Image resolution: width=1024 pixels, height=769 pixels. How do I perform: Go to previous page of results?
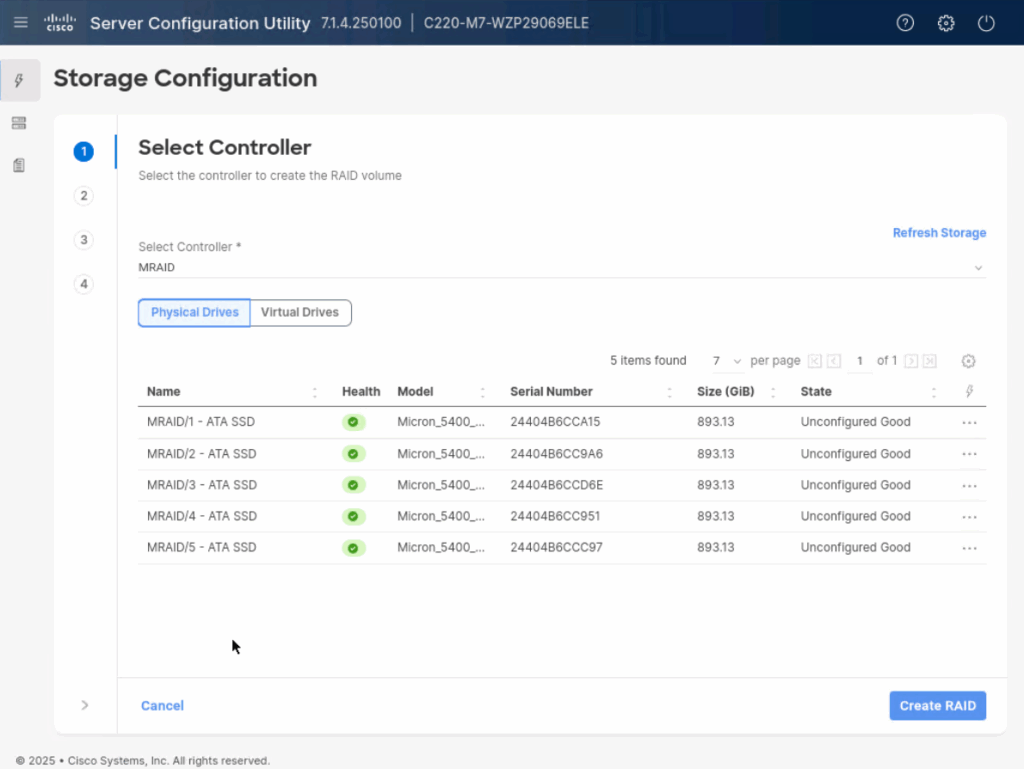point(834,361)
